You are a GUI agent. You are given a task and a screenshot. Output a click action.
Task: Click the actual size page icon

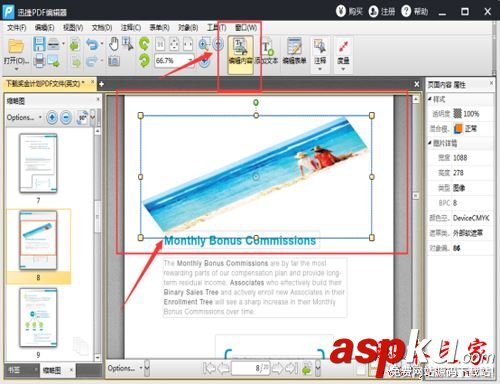160,44
